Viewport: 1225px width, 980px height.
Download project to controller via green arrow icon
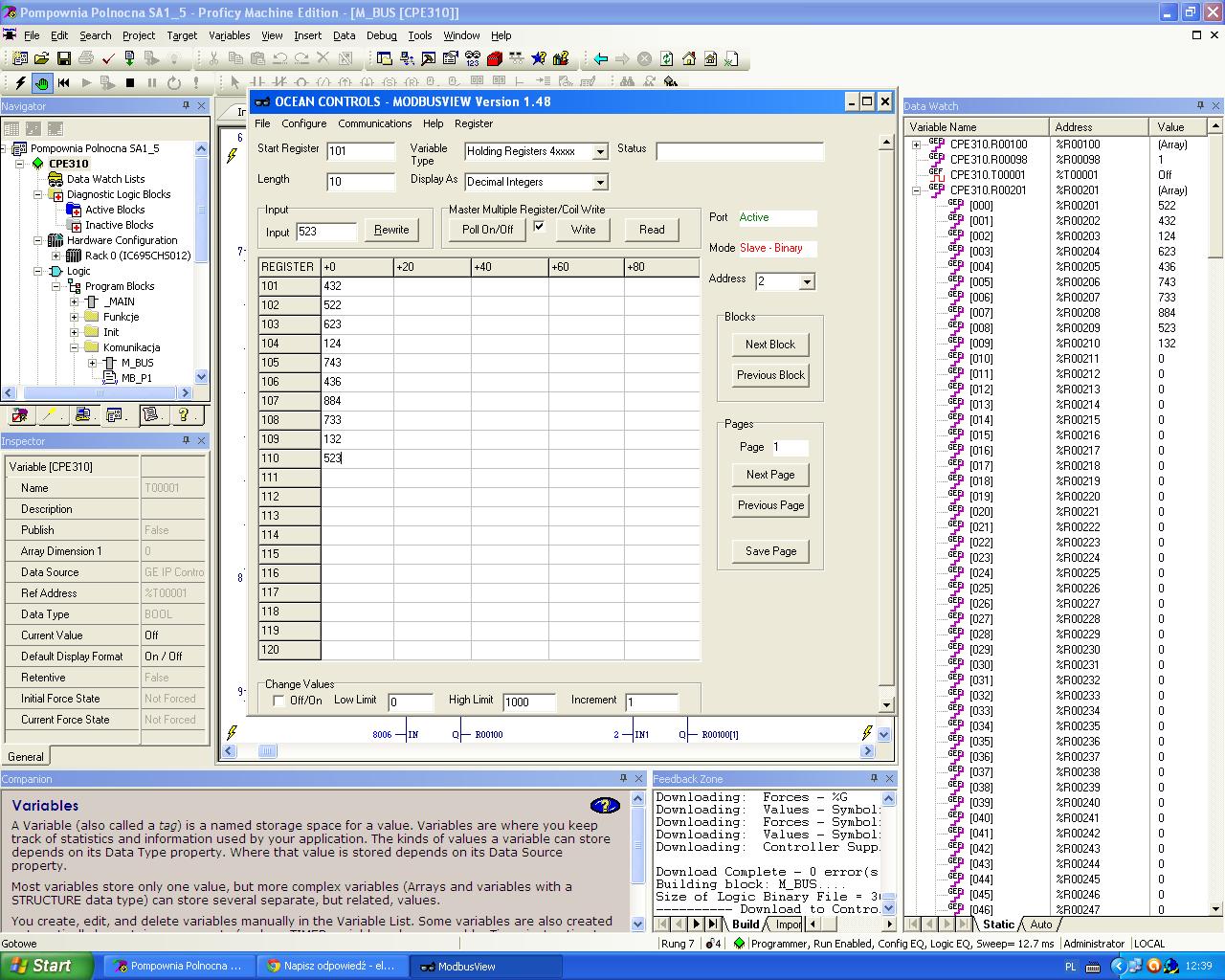[129, 58]
